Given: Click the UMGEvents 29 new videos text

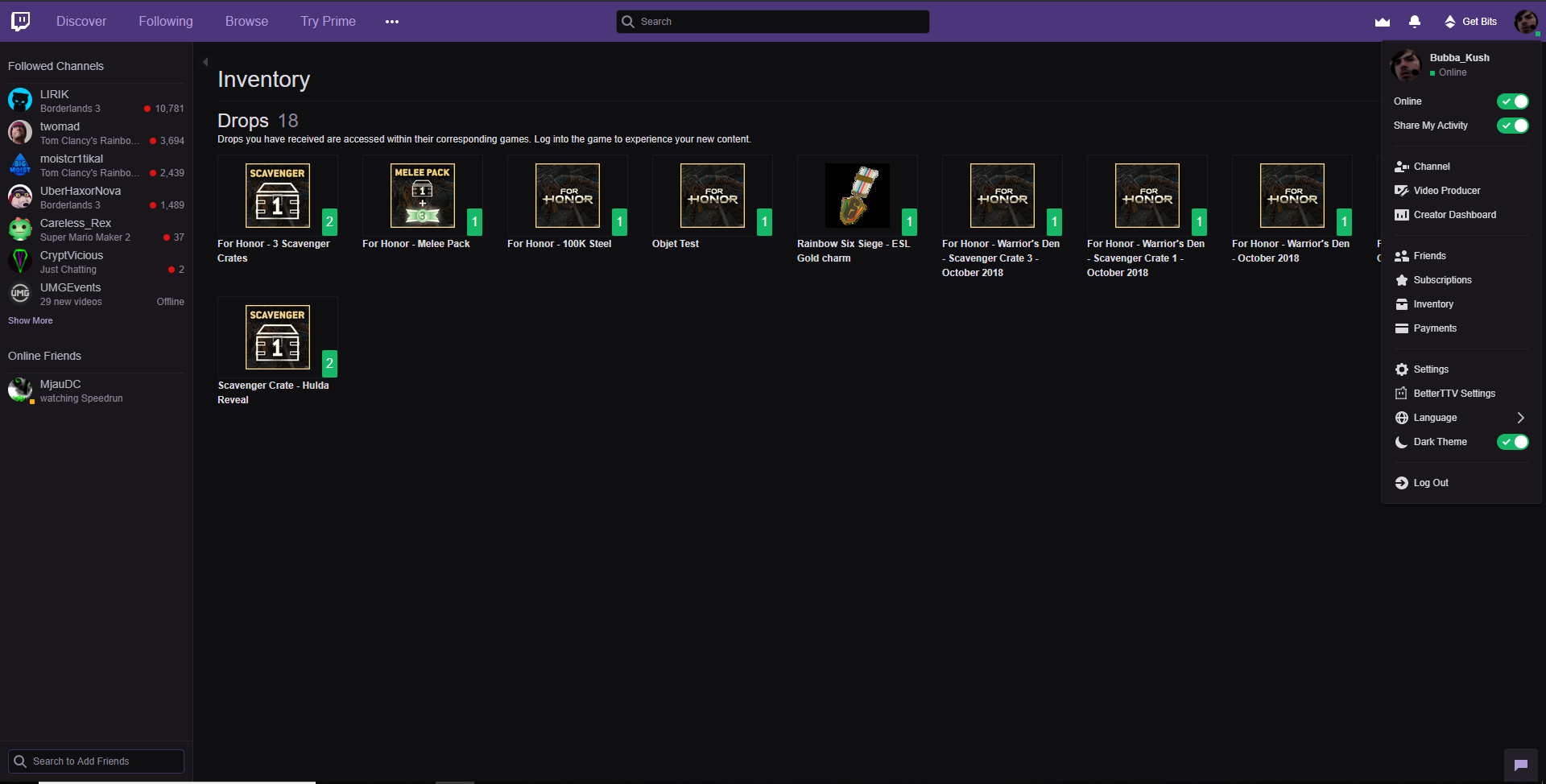Looking at the screenshot, I should (71, 302).
